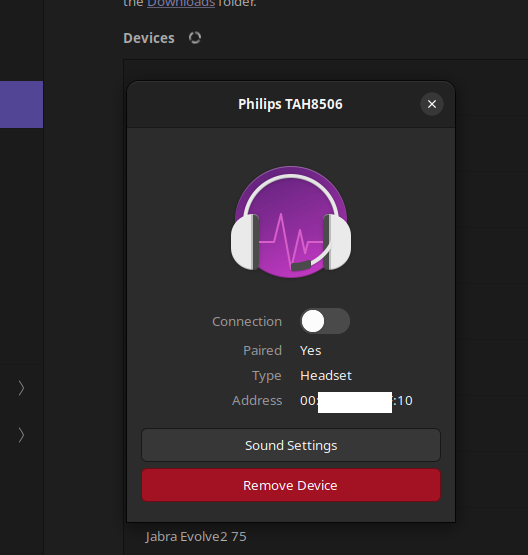Click the Headset type value
Image resolution: width=528 pixels, height=555 pixels.
tap(326, 376)
